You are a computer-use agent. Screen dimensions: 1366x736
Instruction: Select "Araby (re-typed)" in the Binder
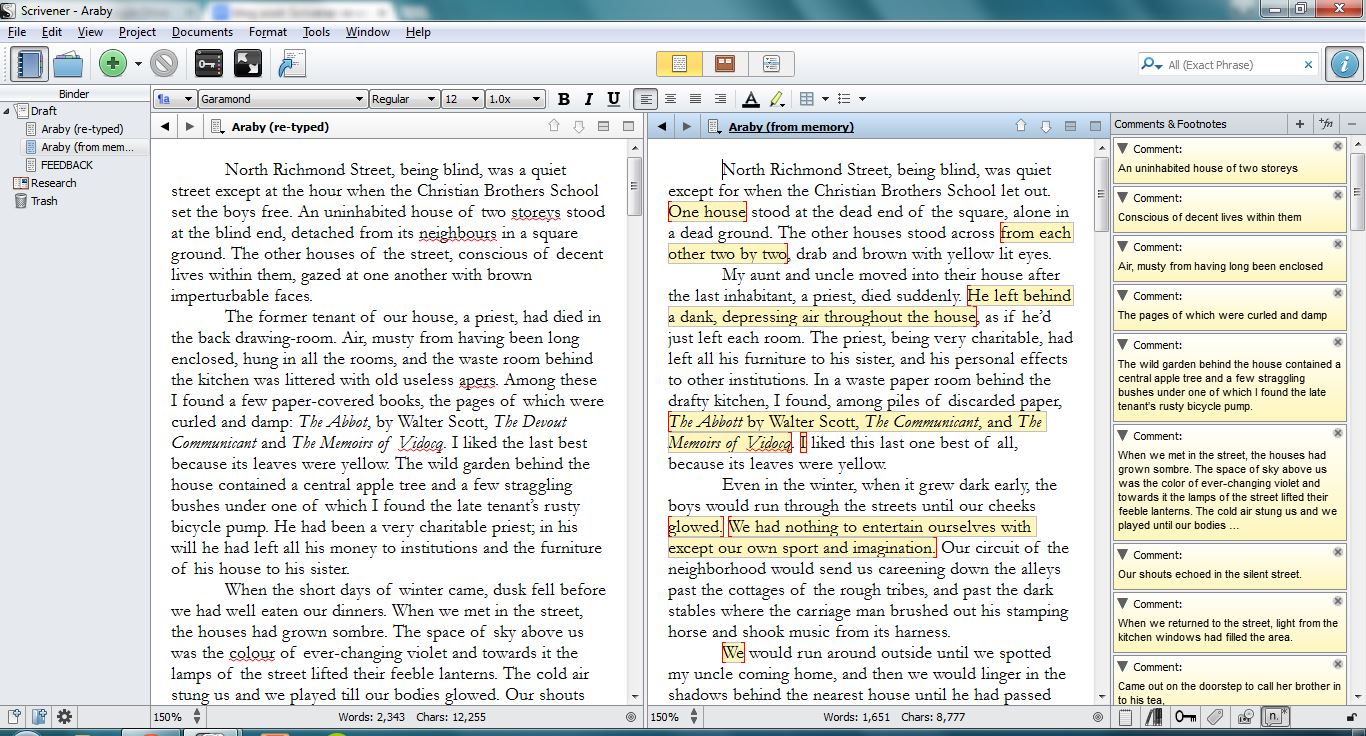(x=82, y=129)
